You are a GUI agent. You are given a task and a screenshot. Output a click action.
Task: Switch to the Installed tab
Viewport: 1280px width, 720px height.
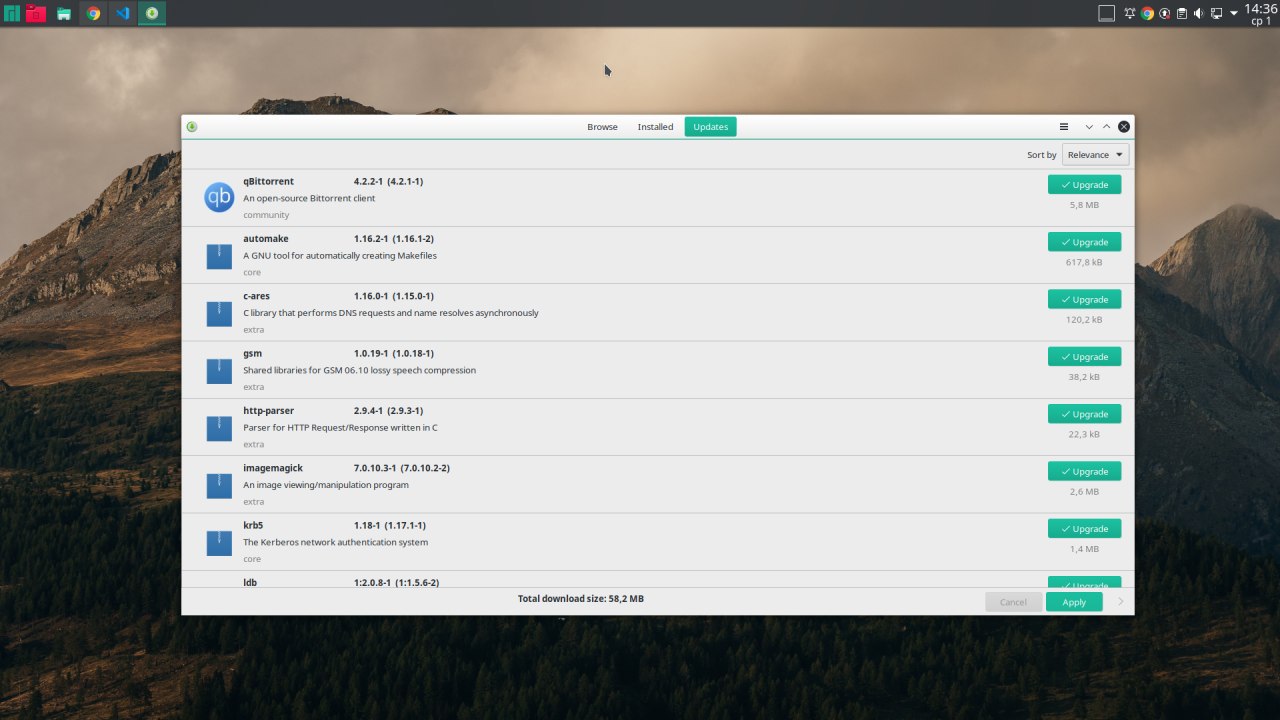point(655,127)
